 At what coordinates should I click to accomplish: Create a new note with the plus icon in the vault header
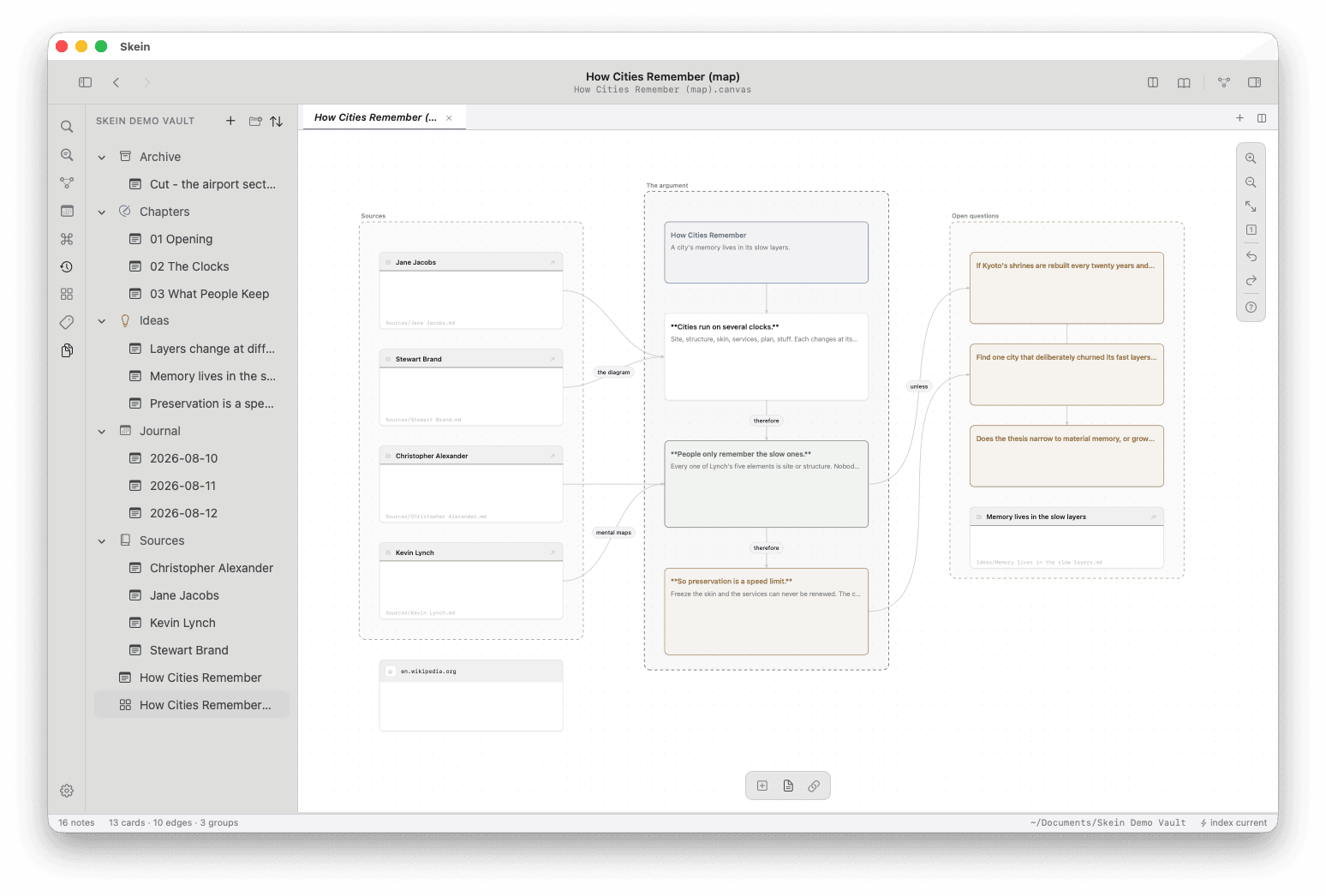[x=230, y=121]
